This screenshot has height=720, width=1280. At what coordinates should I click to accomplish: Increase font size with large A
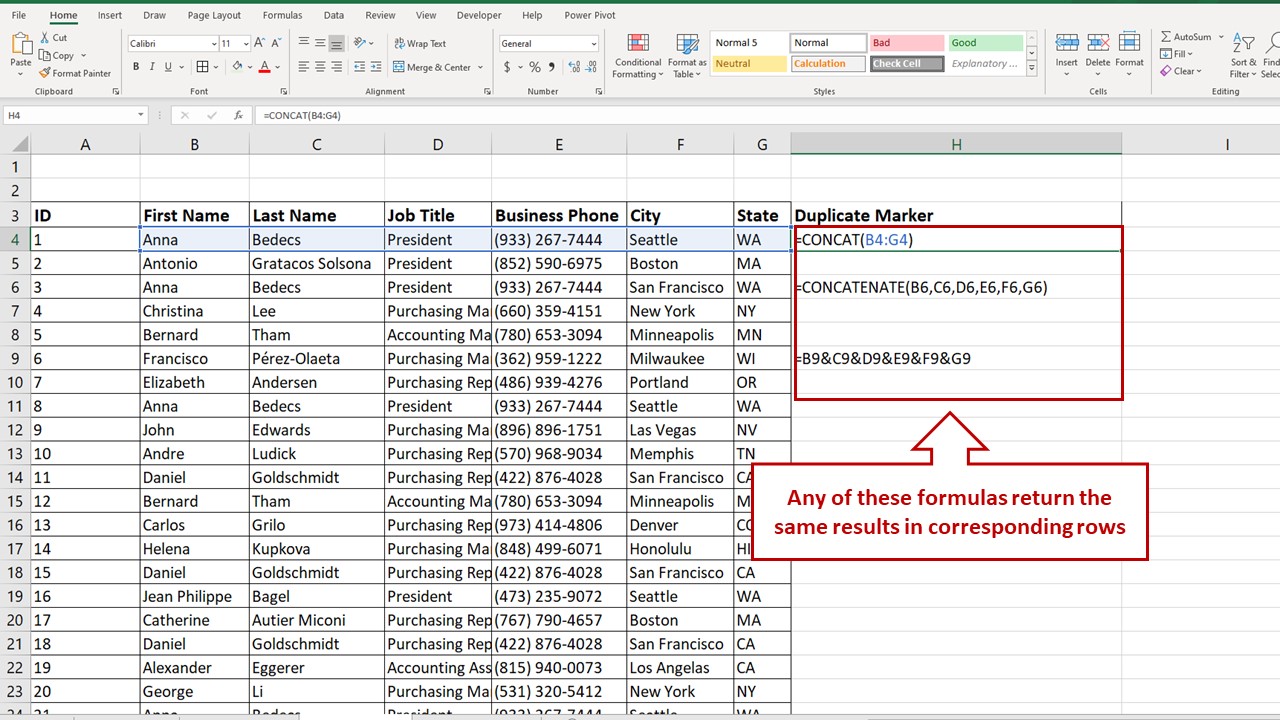point(260,43)
